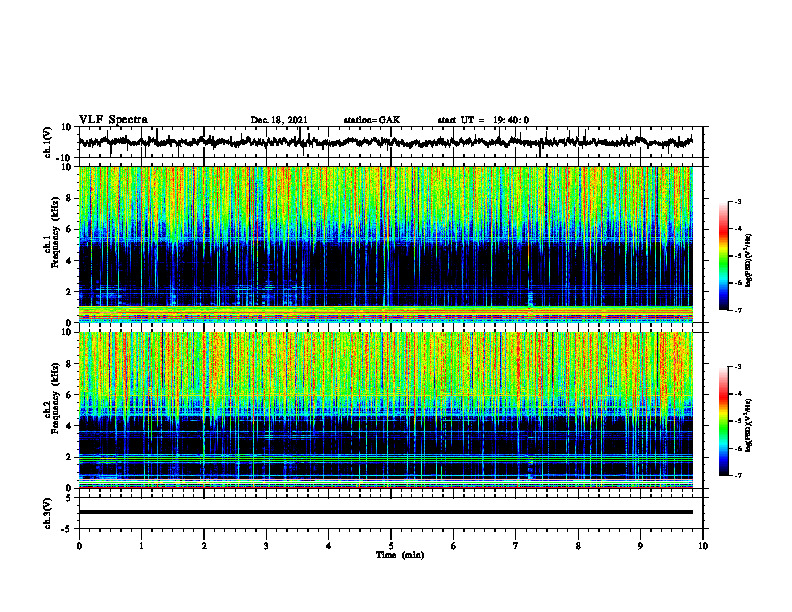This screenshot has width=792, height=612.
Task: Click time axis tick label "1"
Action: pyautogui.click(x=141, y=546)
